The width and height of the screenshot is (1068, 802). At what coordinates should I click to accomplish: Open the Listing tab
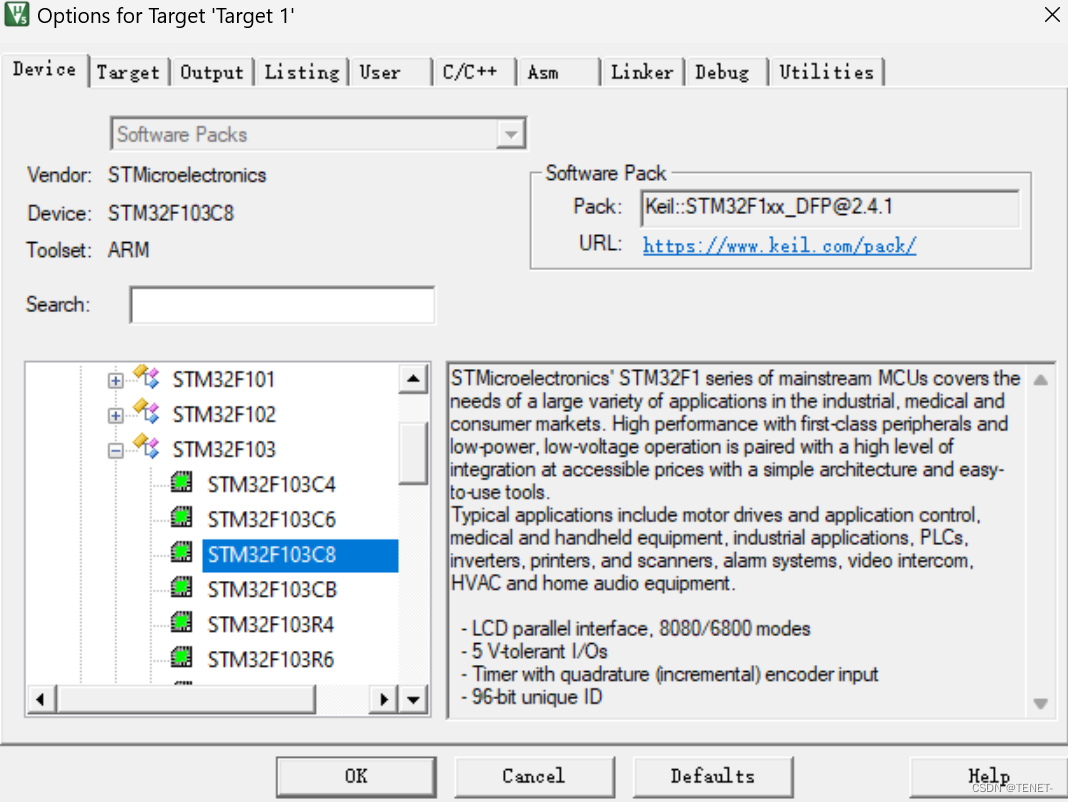pyautogui.click(x=302, y=72)
